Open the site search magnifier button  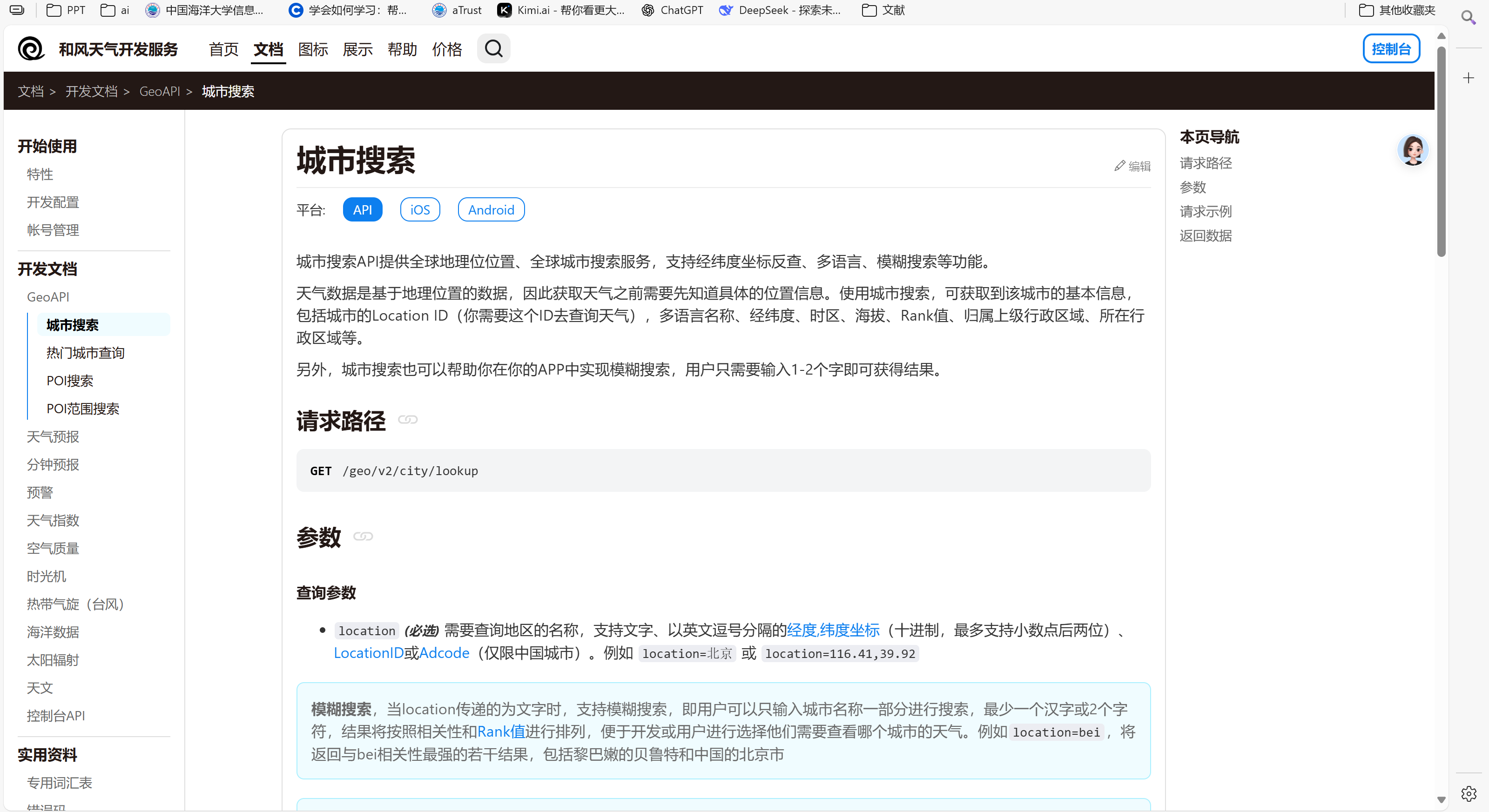(493, 48)
